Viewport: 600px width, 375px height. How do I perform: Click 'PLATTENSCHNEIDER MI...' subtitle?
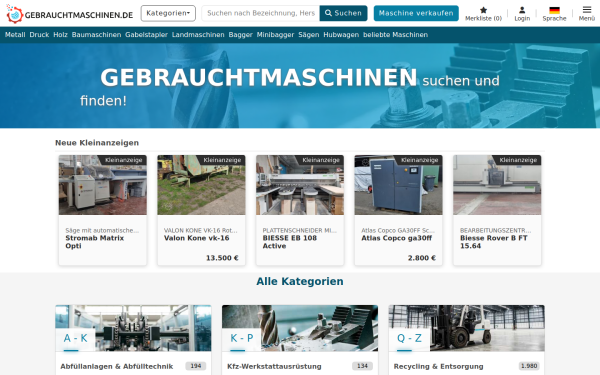coord(300,230)
